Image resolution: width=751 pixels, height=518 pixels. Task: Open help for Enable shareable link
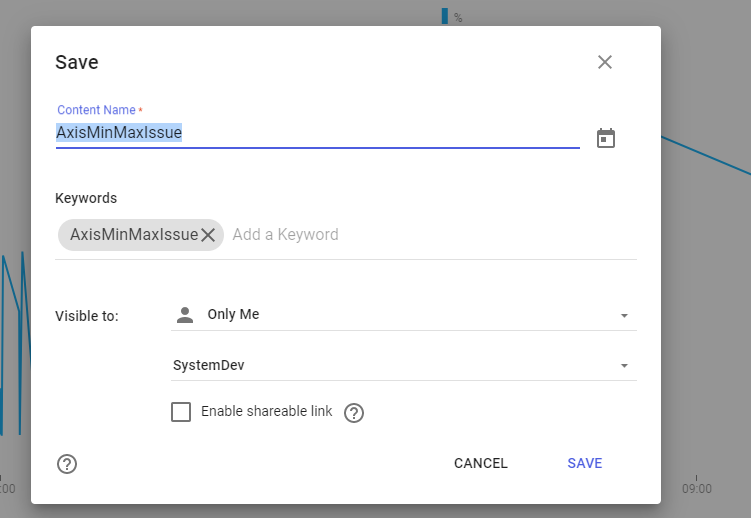click(x=354, y=413)
